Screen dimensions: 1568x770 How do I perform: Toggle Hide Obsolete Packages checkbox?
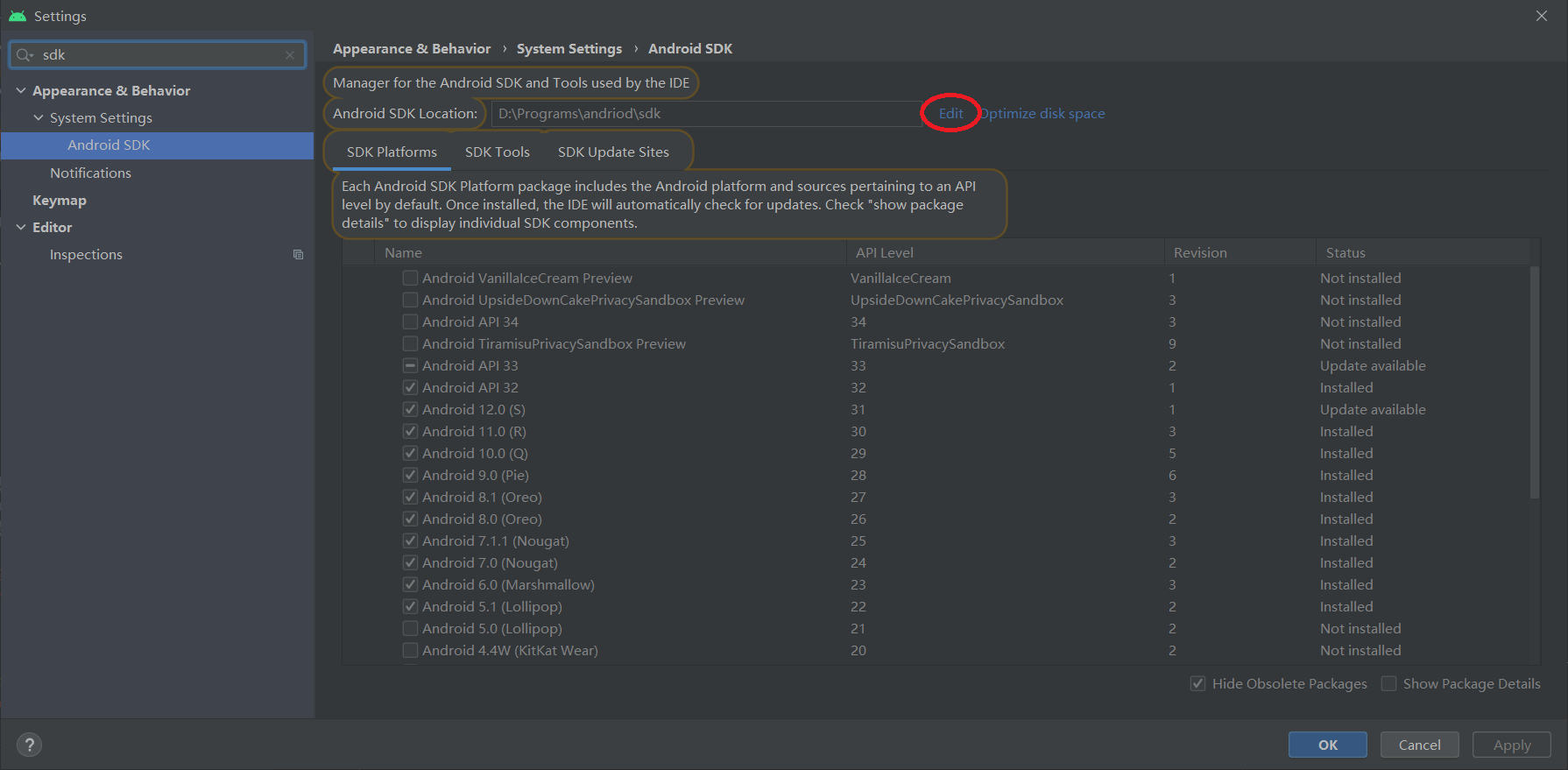click(1197, 683)
